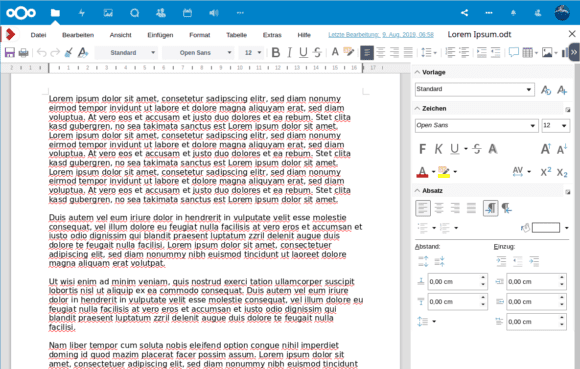Viewport: 580px width, 369px height.
Task: Click the first Einzug 0,00 cm field
Action: [536, 282]
